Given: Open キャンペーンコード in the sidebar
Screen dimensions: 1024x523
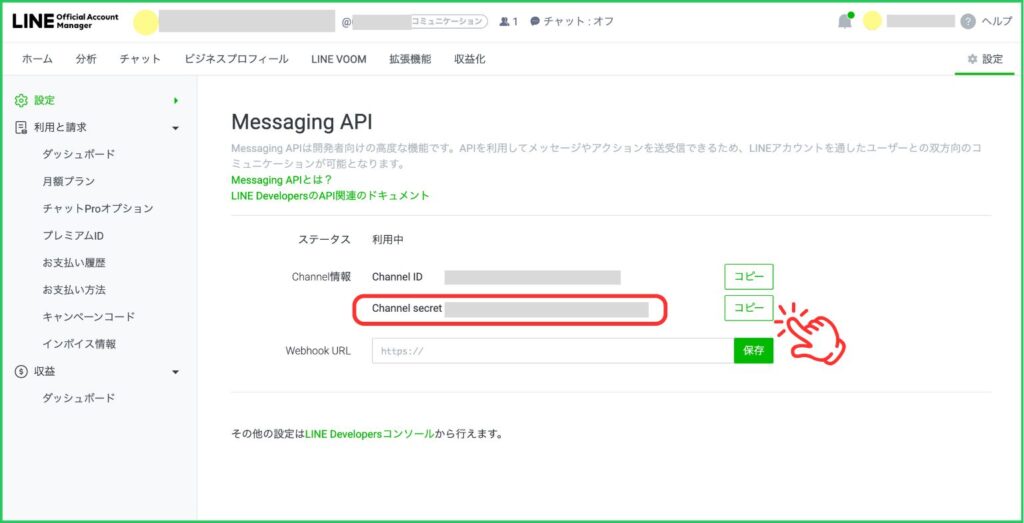Looking at the screenshot, I should click(x=89, y=317).
